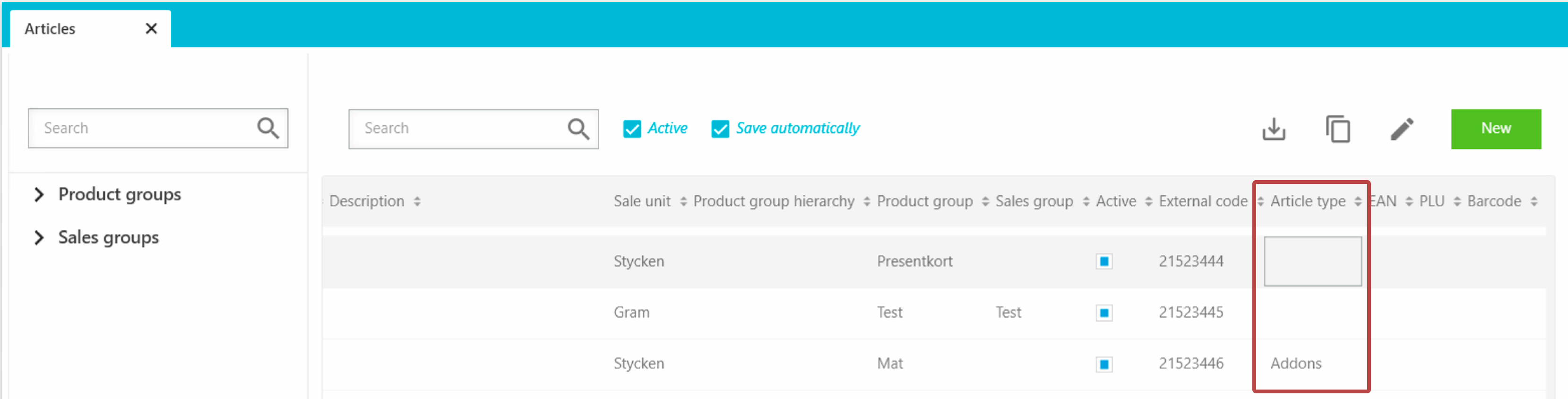Close the Articles tab

(x=152, y=29)
